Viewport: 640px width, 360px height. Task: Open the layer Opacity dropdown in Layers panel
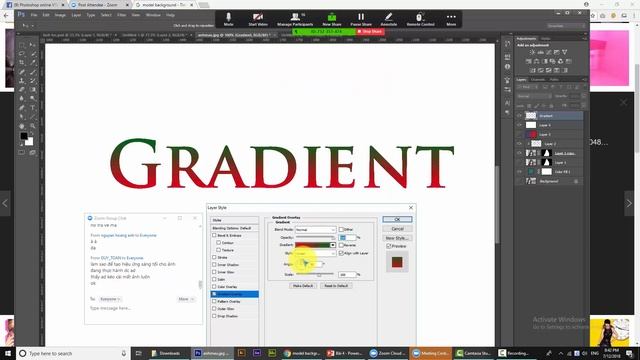583,96
